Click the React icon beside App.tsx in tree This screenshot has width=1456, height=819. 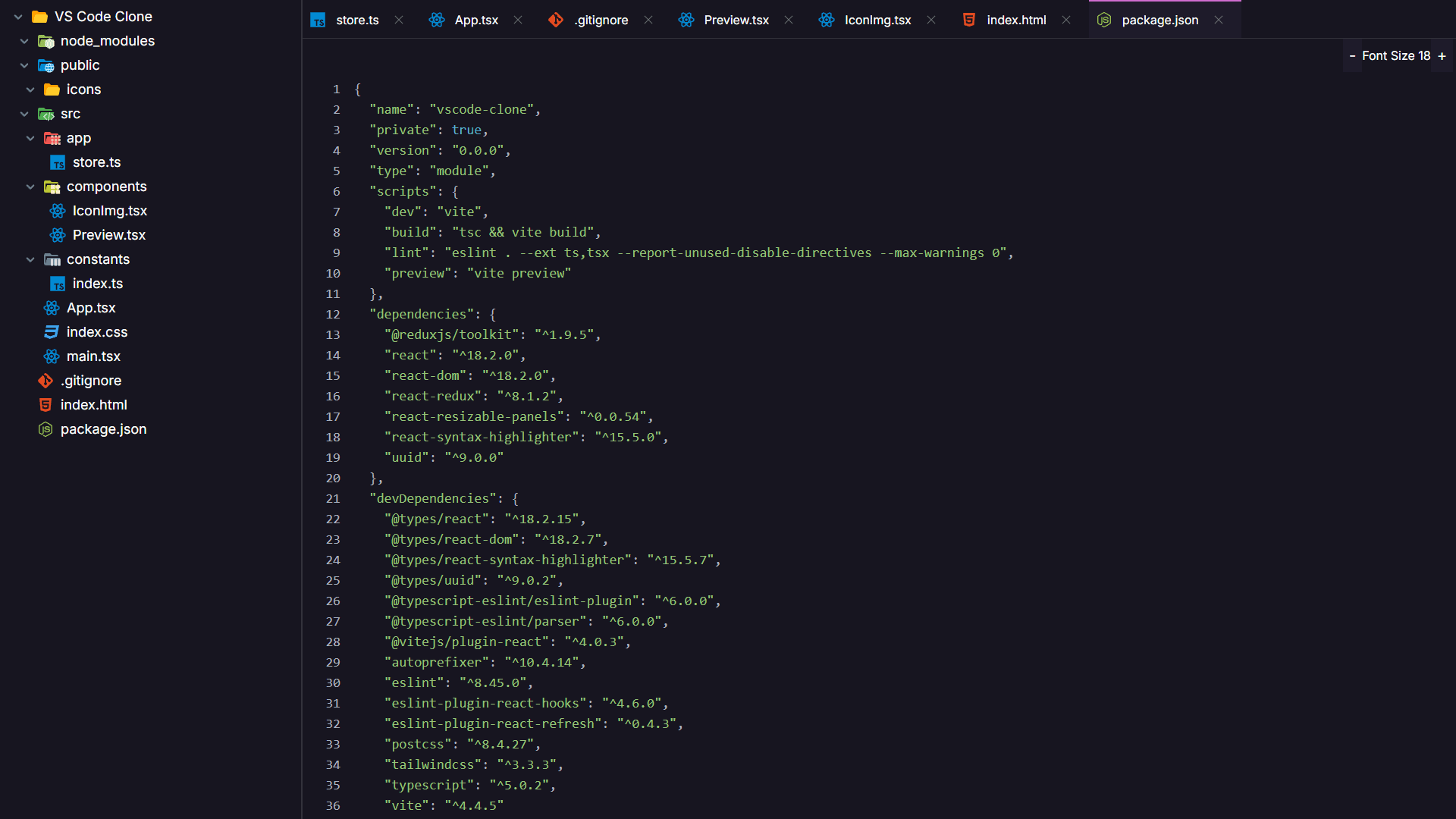click(x=52, y=308)
